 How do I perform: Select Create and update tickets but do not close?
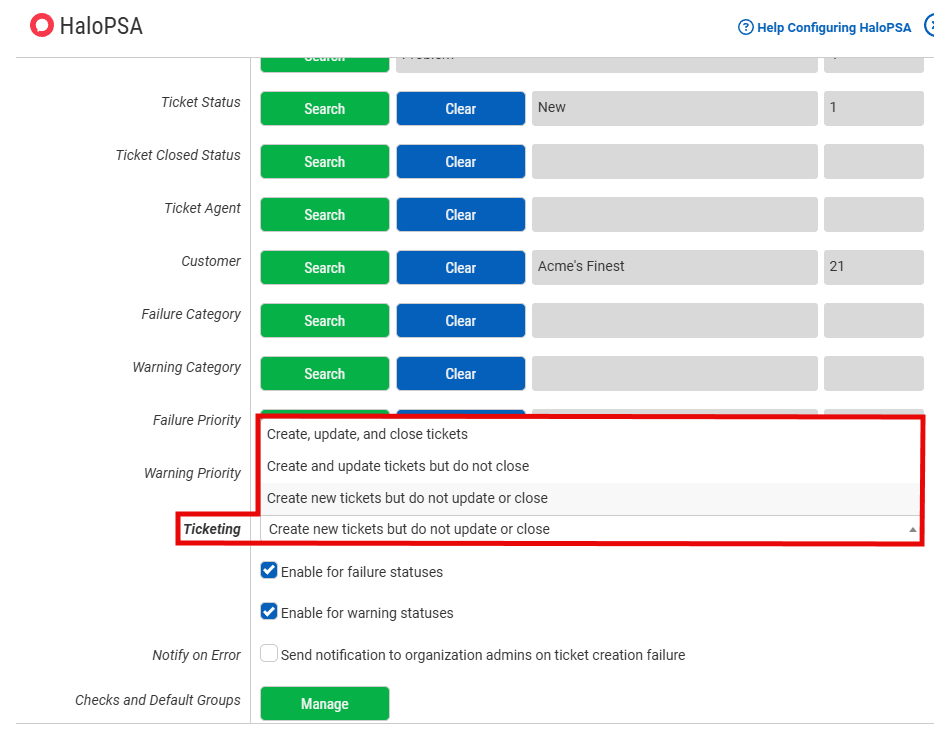coord(397,466)
